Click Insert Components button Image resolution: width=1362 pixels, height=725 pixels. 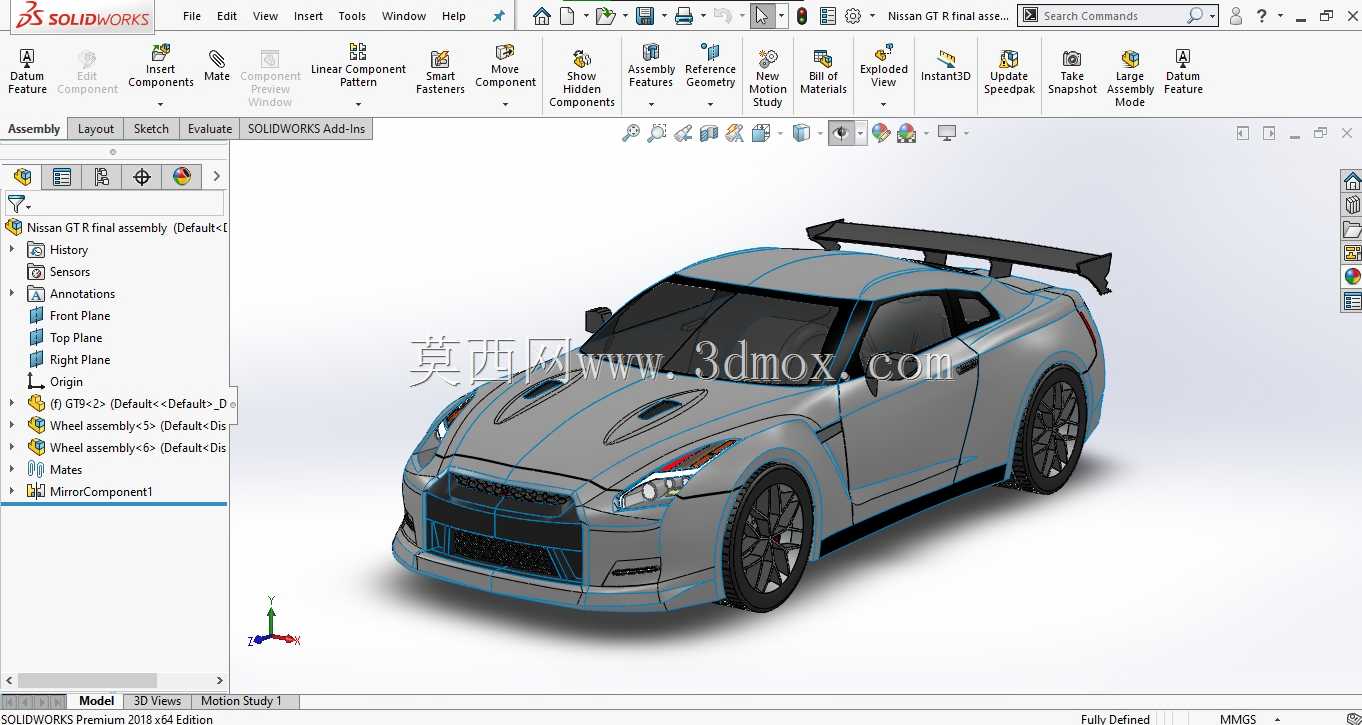click(161, 66)
